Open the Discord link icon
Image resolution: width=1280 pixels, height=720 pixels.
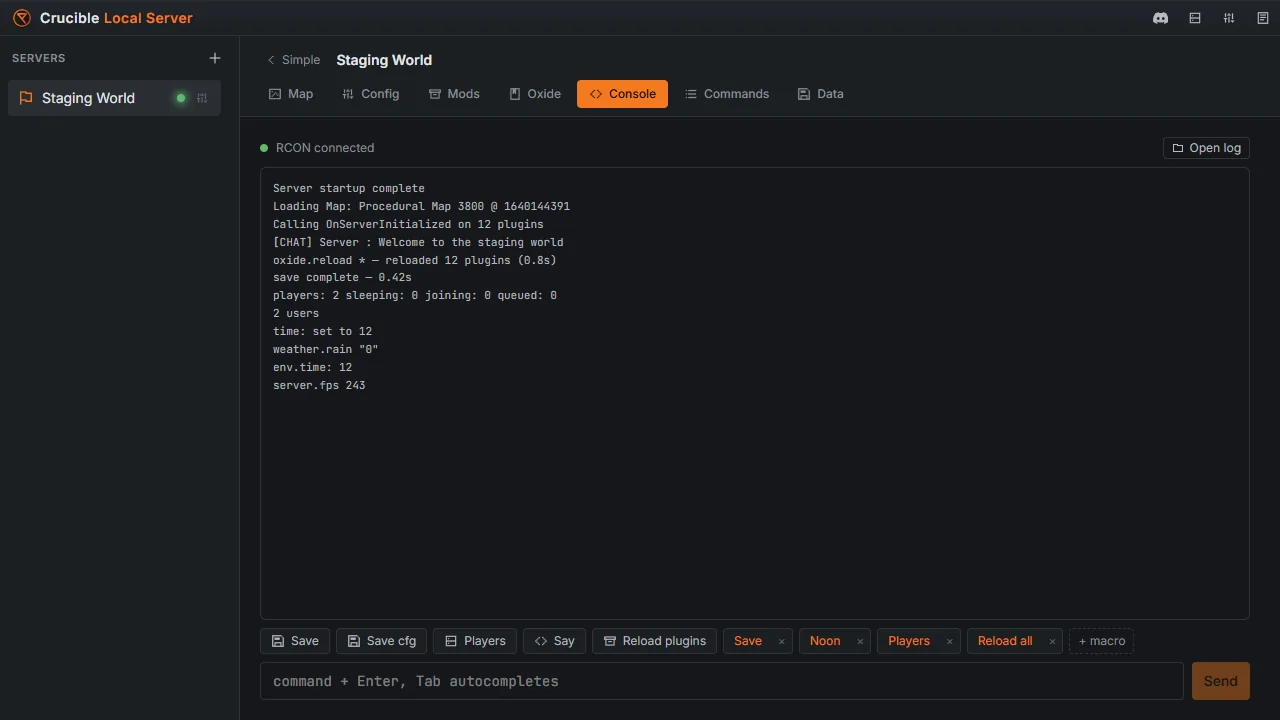(x=1160, y=18)
